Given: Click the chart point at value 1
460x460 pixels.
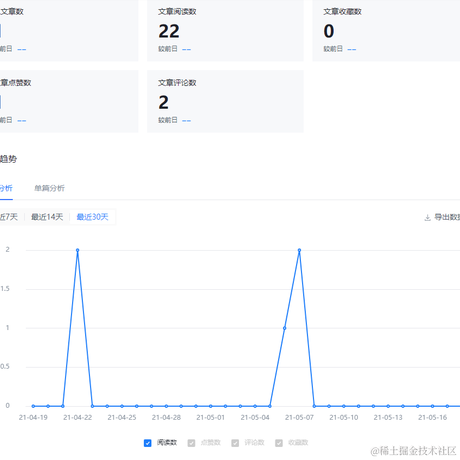Looking at the screenshot, I should [284, 328].
